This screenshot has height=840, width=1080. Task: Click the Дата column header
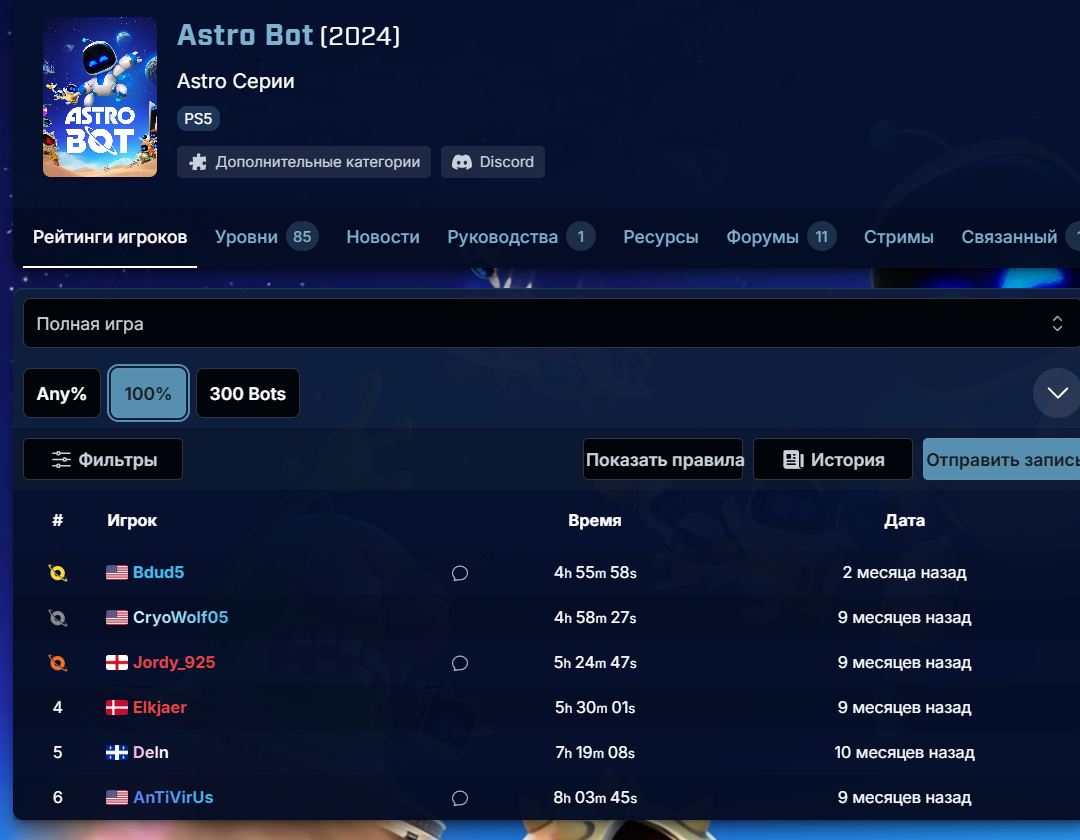point(904,521)
